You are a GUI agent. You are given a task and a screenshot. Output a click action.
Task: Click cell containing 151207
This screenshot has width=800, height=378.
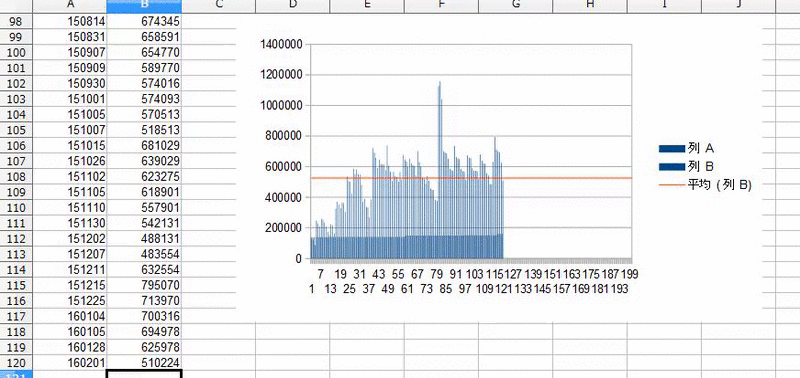pyautogui.click(x=70, y=255)
